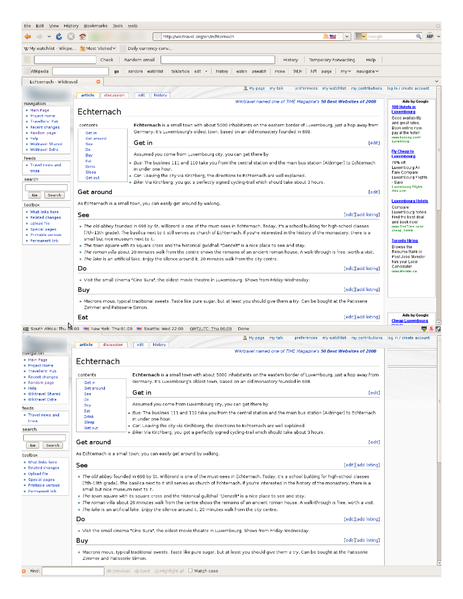463x599 pixels.
Task: Open the navigate dropdown in Wikipedia toolbar
Action: pyautogui.click(x=367, y=71)
